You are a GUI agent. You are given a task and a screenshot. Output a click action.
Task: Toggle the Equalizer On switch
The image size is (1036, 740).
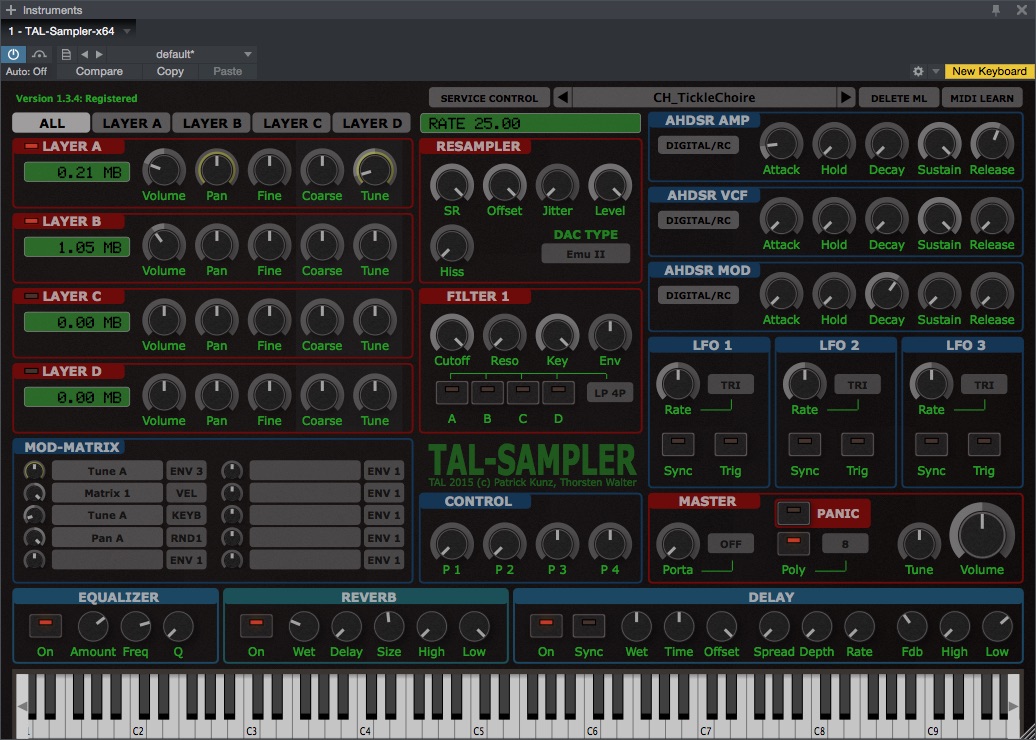pos(46,625)
